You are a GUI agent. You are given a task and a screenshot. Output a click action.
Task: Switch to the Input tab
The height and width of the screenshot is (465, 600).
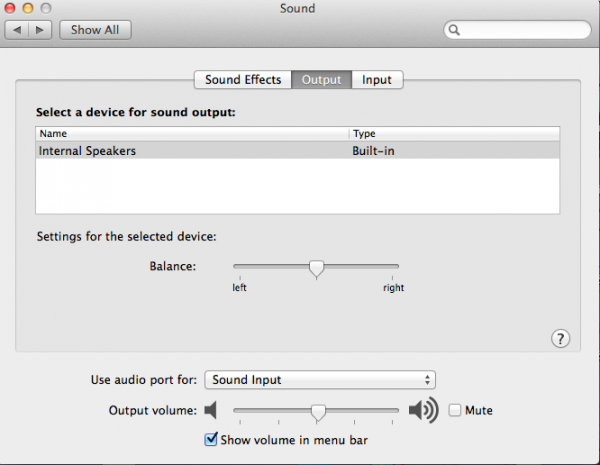(377, 80)
